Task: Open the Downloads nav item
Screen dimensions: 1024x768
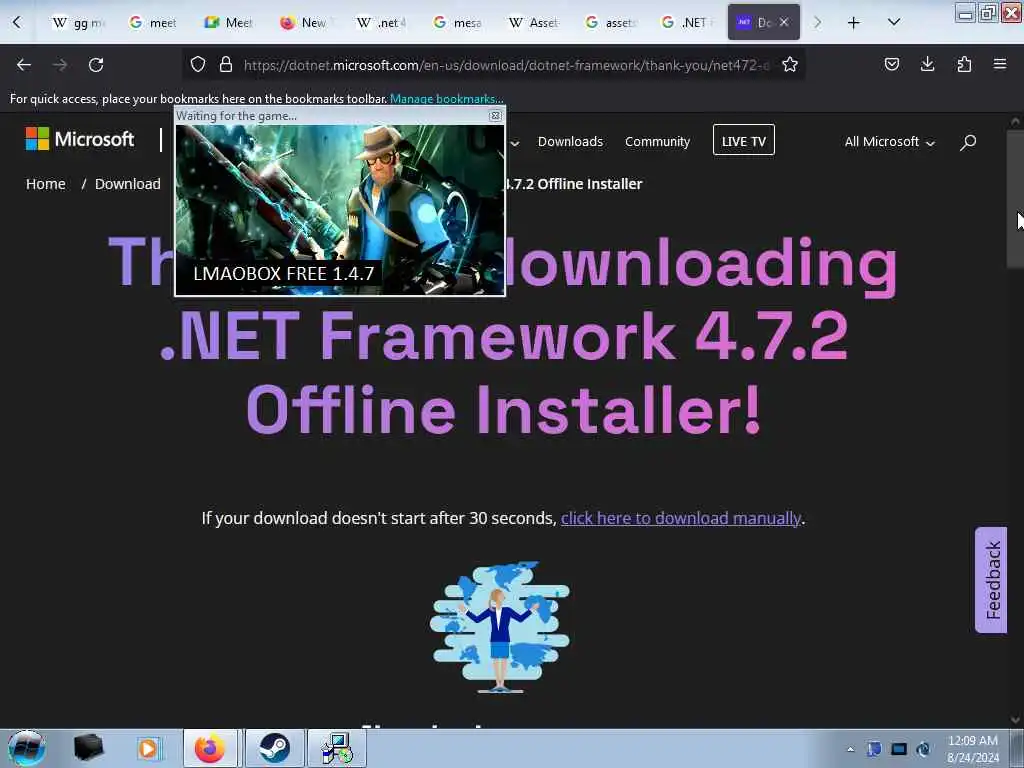Action: coord(570,142)
